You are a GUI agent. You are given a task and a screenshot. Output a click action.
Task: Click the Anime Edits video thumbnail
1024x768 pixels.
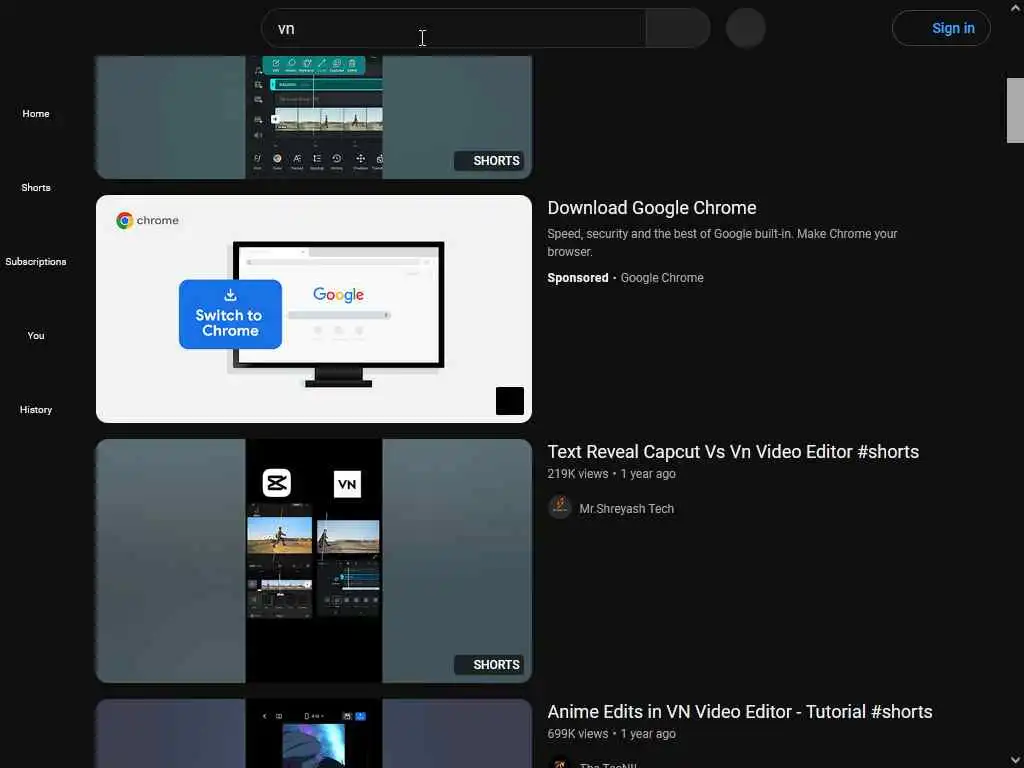click(314, 733)
